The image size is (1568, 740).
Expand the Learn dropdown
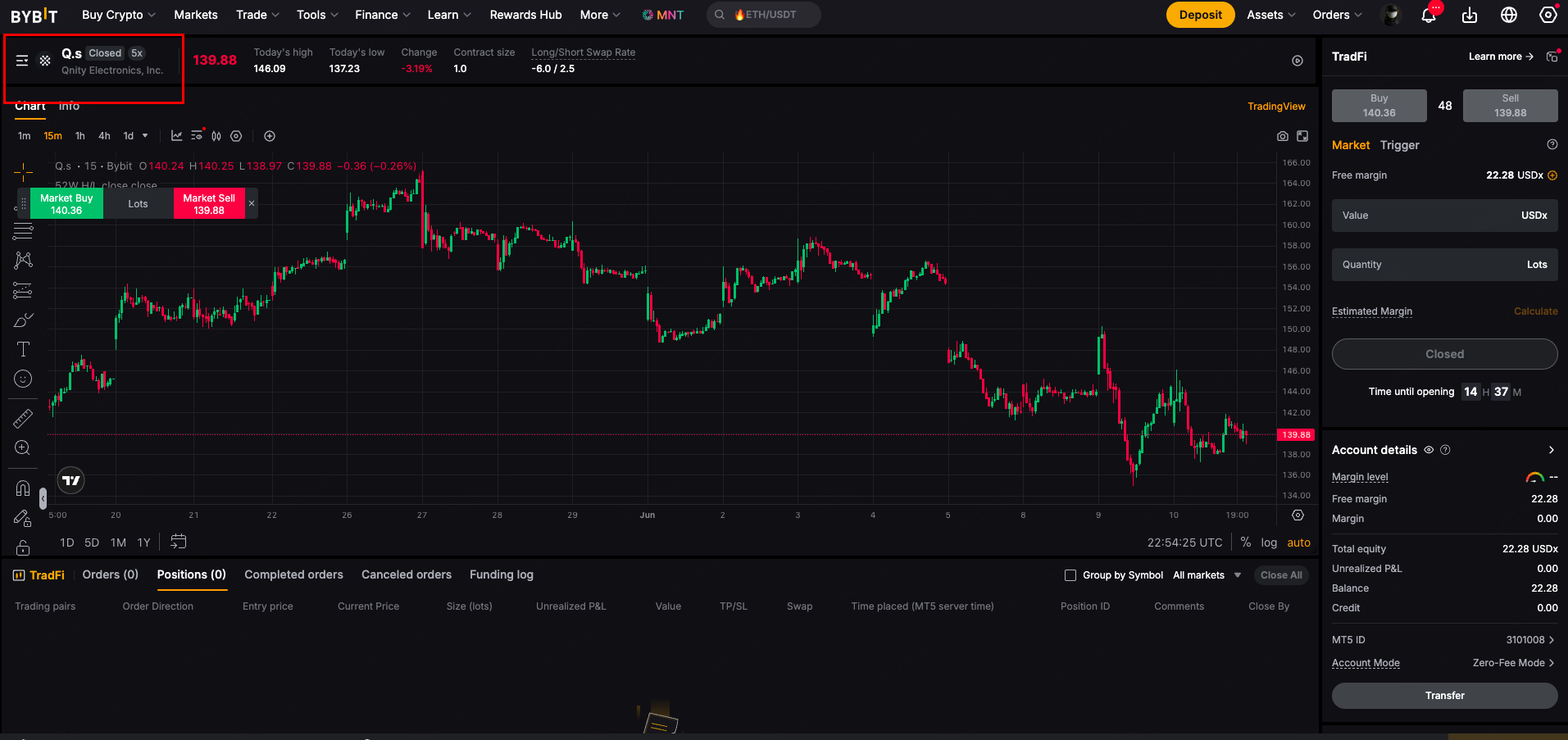pos(449,15)
